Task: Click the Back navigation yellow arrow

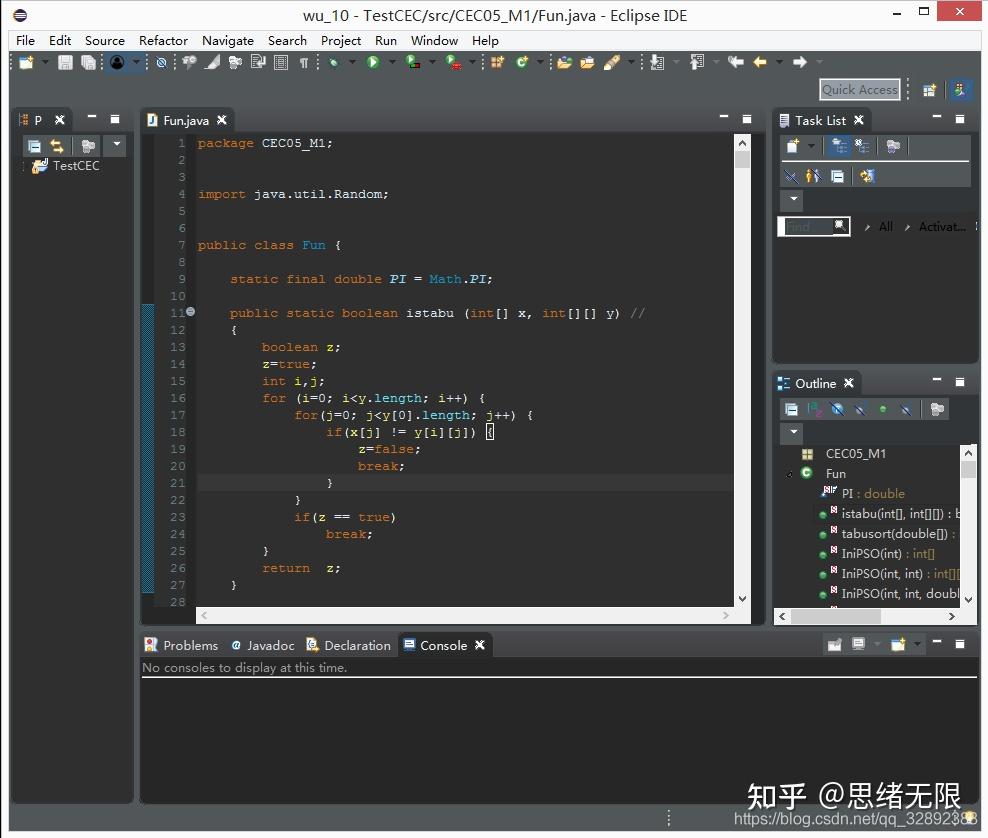Action: pos(761,62)
